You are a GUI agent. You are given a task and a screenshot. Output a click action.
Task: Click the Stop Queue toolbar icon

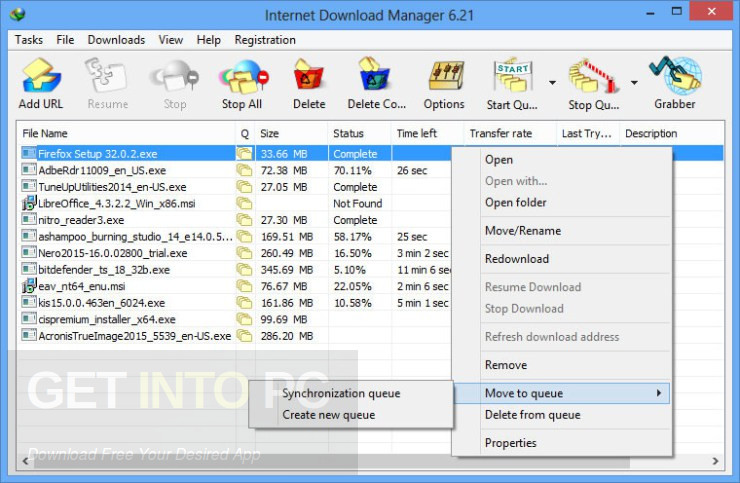pyautogui.click(x=593, y=84)
